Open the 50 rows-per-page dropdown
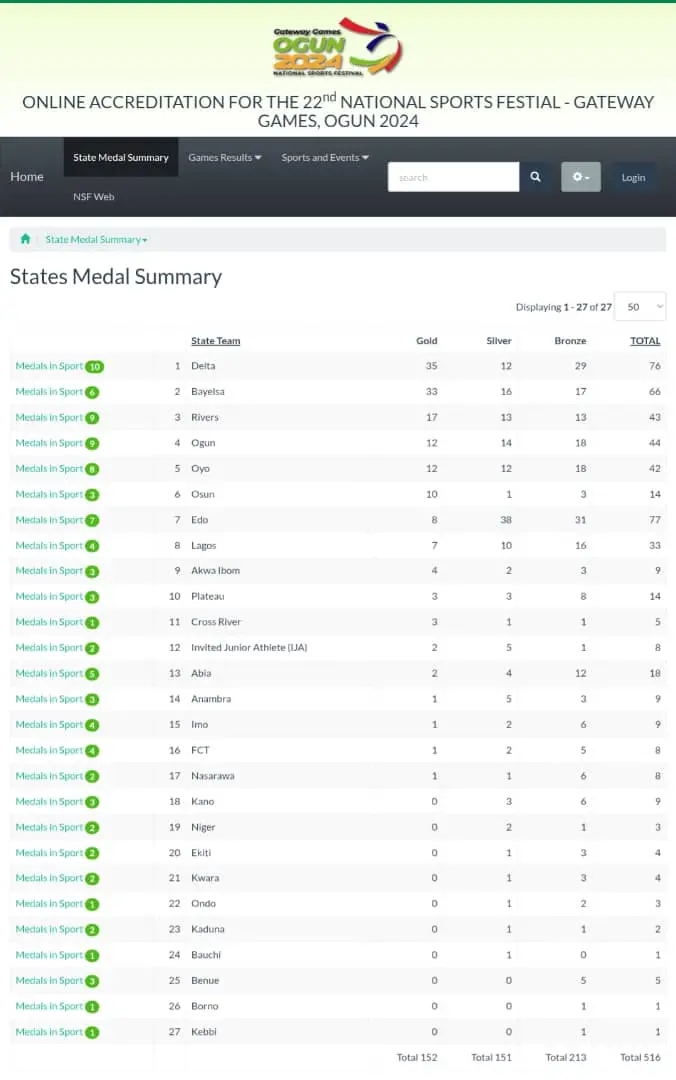The width and height of the screenshot is (676, 1080). tap(640, 307)
